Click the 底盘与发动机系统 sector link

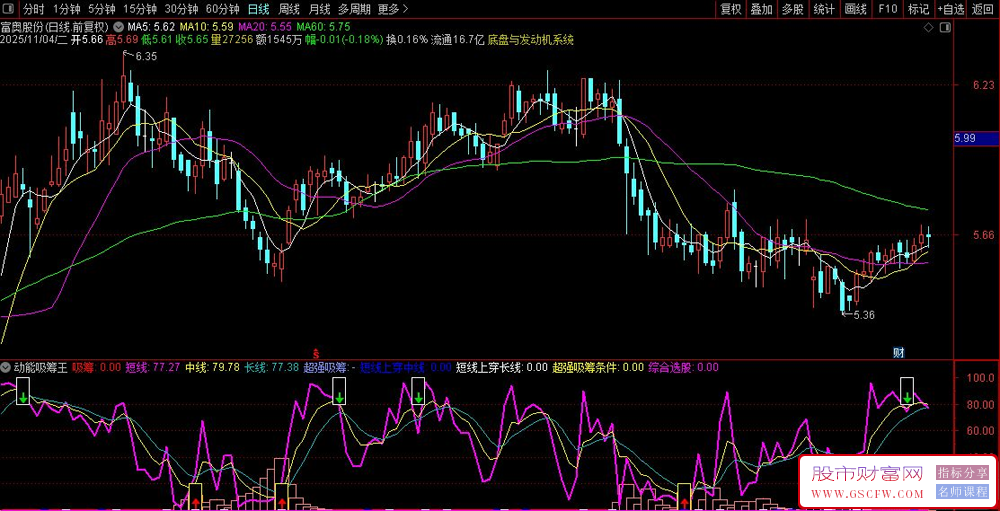[x=531, y=40]
